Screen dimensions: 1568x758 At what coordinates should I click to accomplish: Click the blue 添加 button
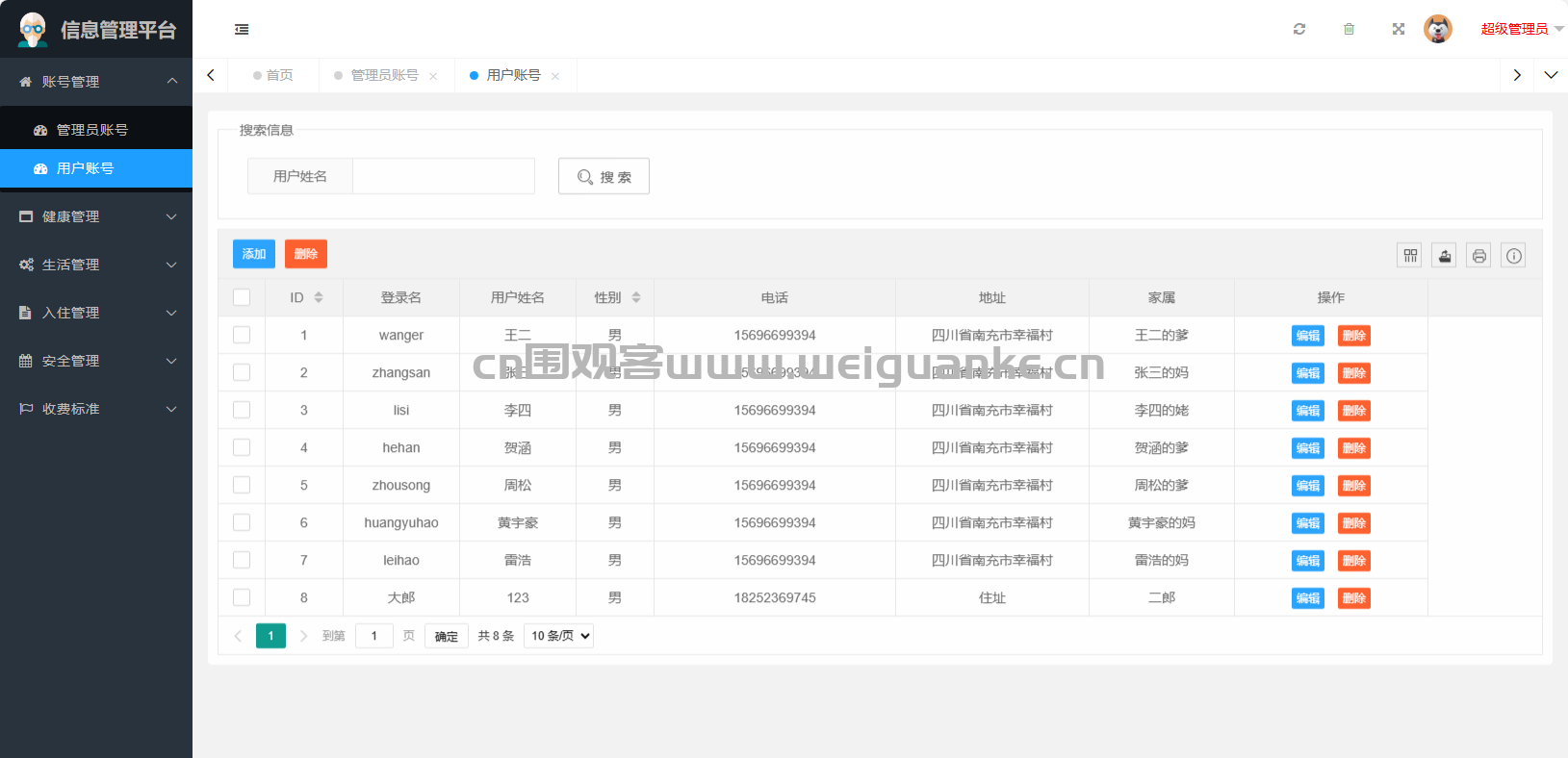pyautogui.click(x=254, y=254)
